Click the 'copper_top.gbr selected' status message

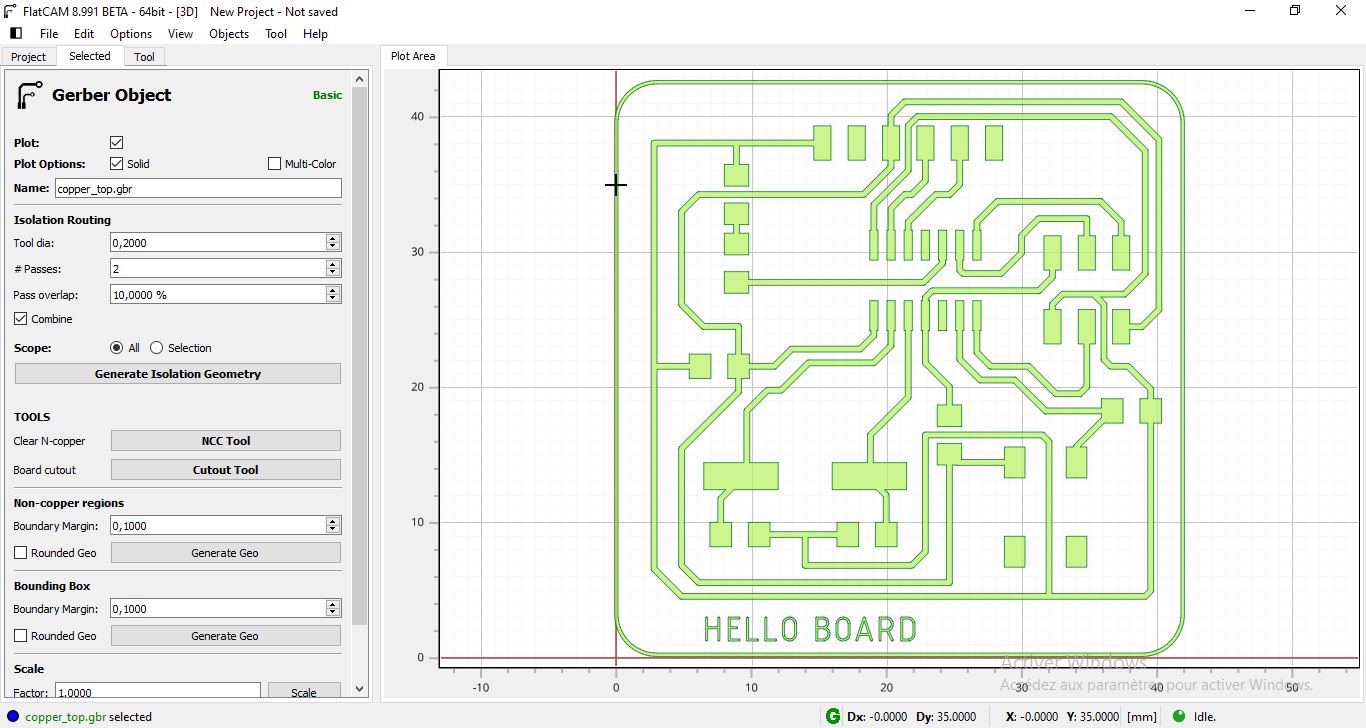[x=89, y=717]
